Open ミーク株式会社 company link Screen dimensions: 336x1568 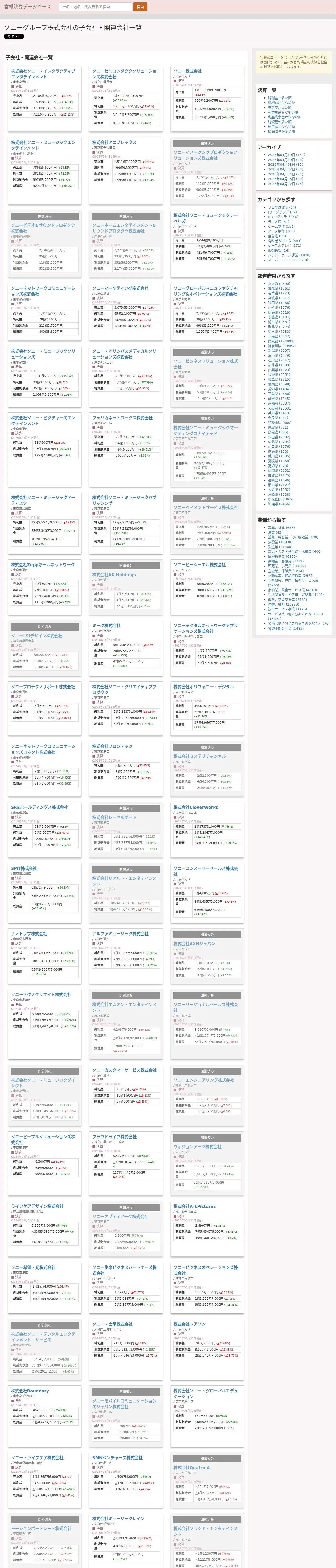tap(106, 626)
